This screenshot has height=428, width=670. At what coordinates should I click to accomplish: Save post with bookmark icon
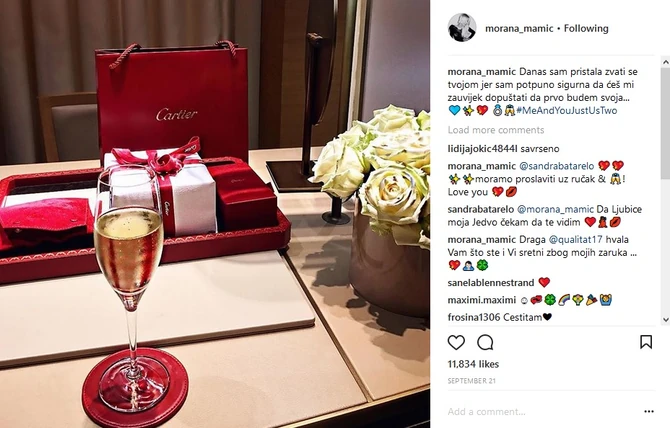point(646,342)
